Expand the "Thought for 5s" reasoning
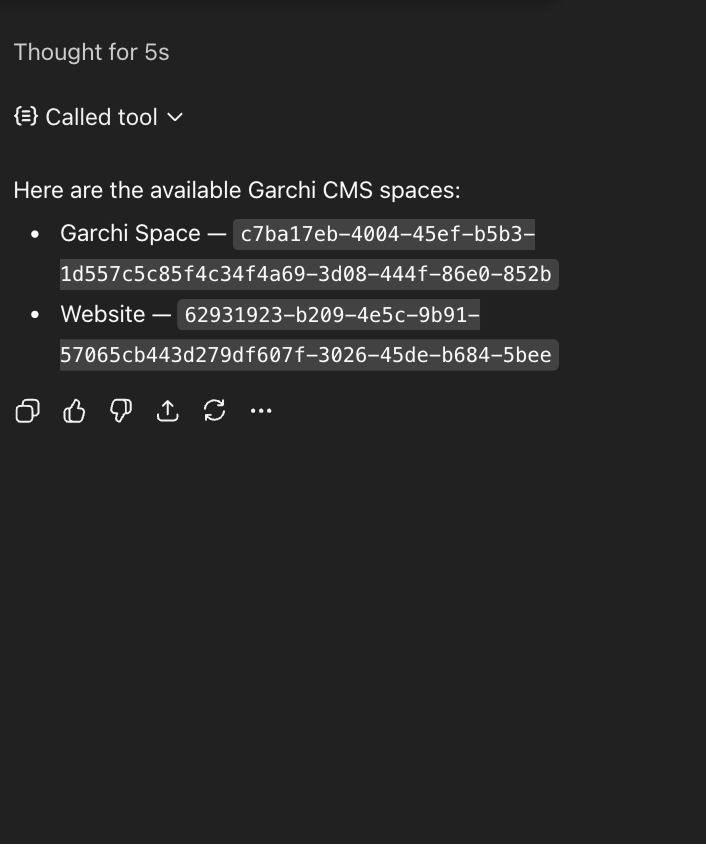 coord(91,52)
